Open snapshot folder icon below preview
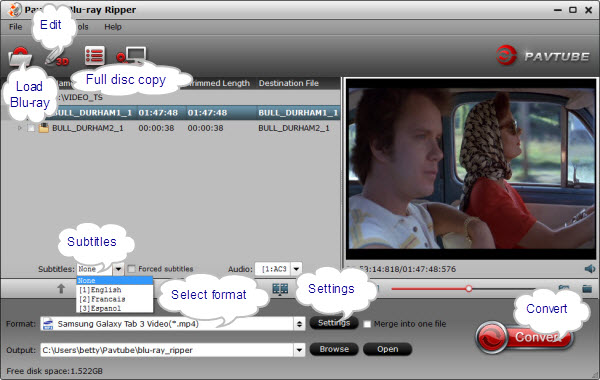The width and height of the screenshot is (600, 380). tap(587, 289)
